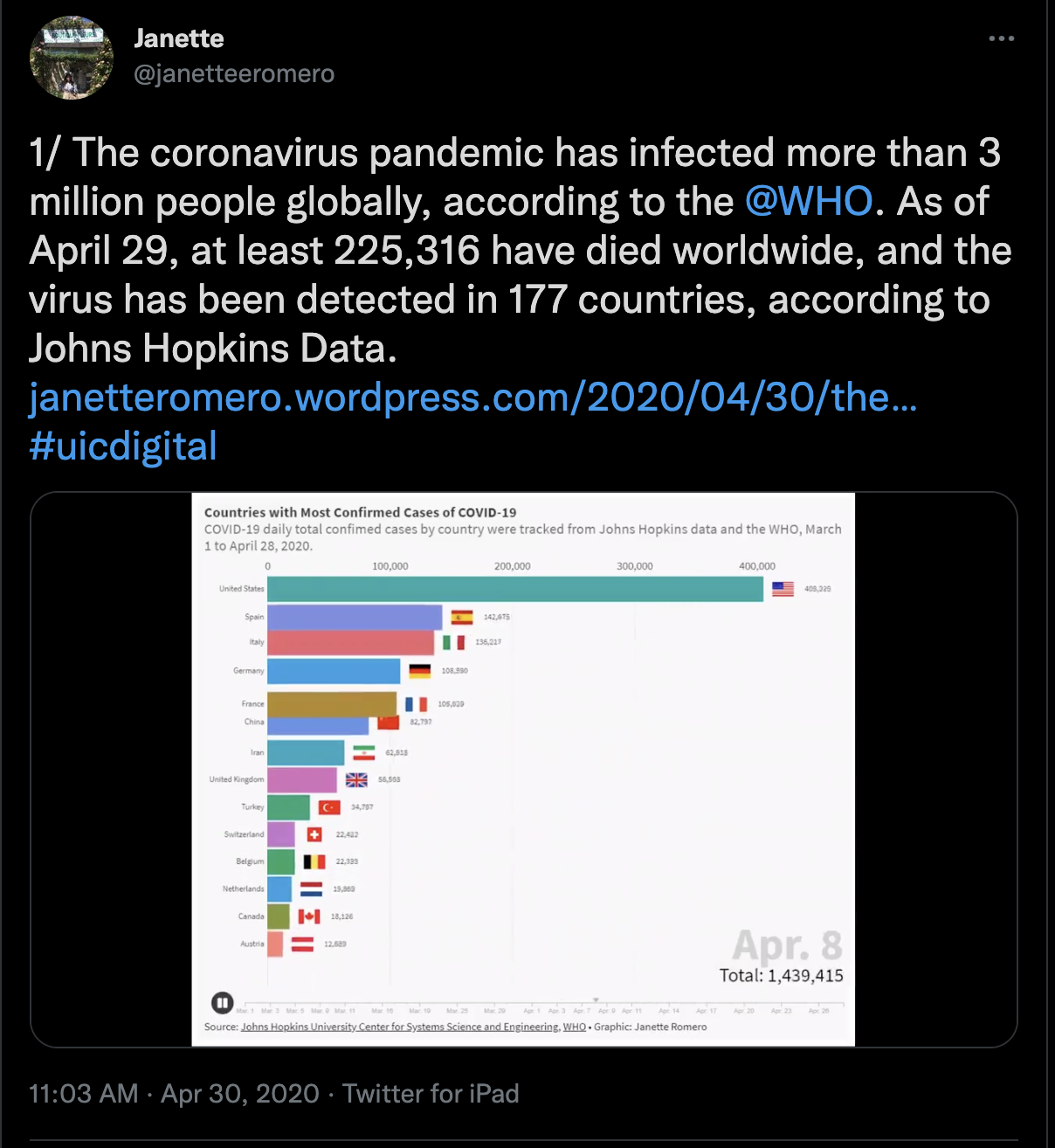
Task: Click the Canada flag icon
Action: [309, 916]
